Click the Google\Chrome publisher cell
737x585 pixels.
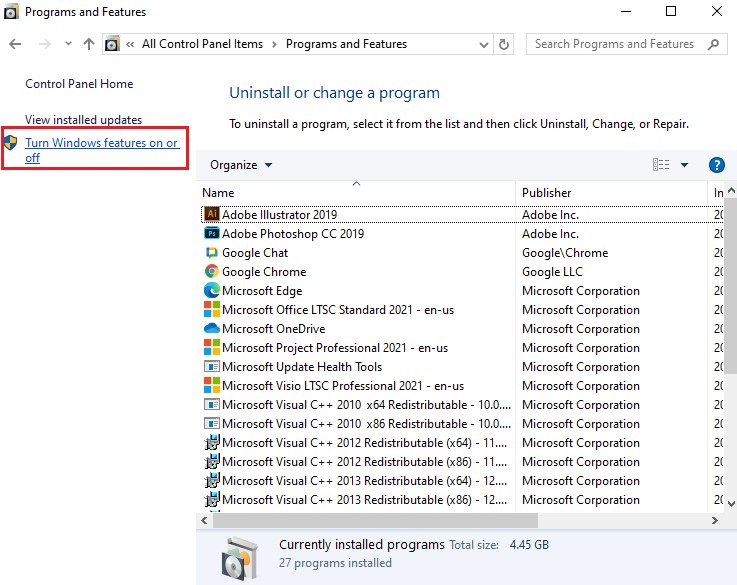(565, 253)
